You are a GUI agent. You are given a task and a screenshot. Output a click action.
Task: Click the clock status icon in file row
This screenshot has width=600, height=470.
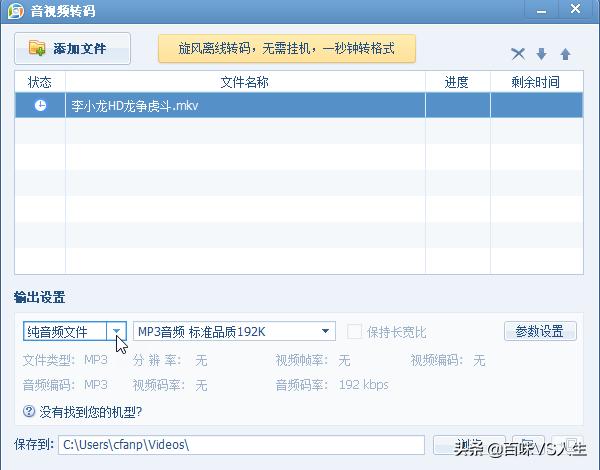click(x=40, y=105)
